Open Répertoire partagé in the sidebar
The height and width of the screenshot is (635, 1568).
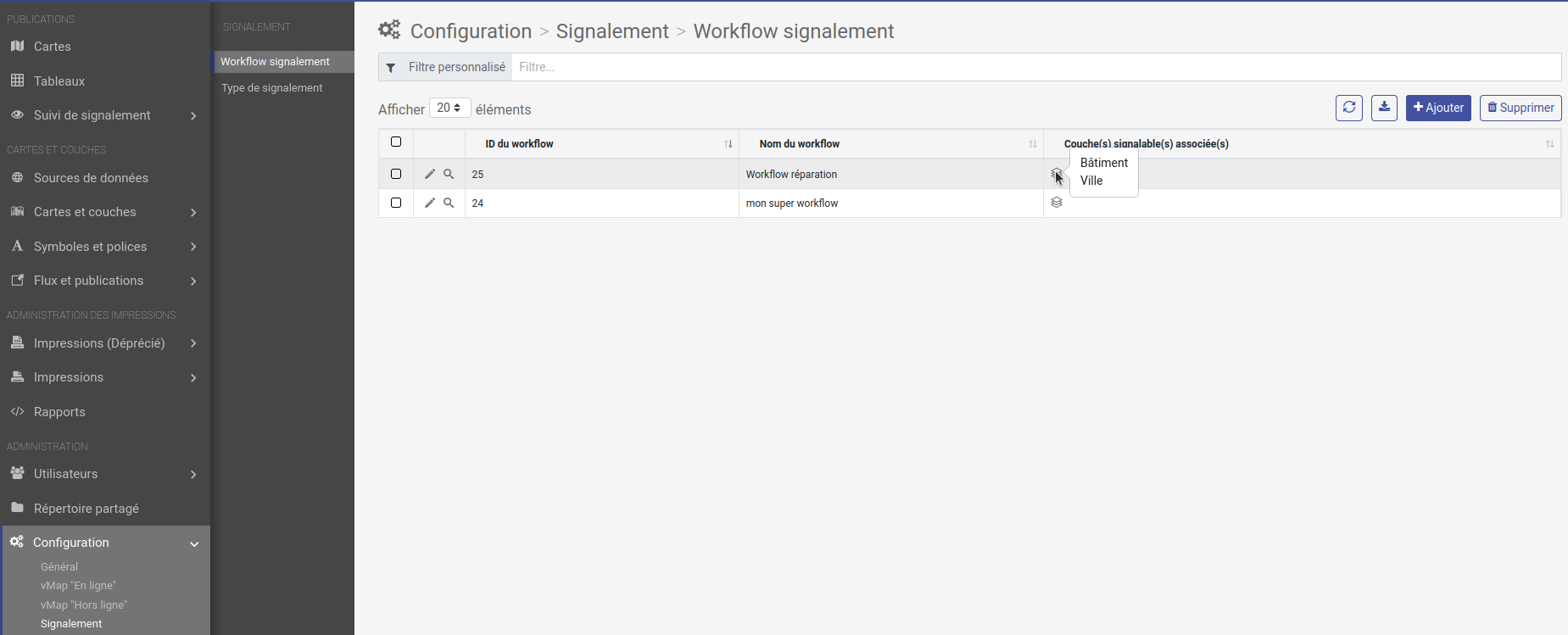[x=86, y=509]
